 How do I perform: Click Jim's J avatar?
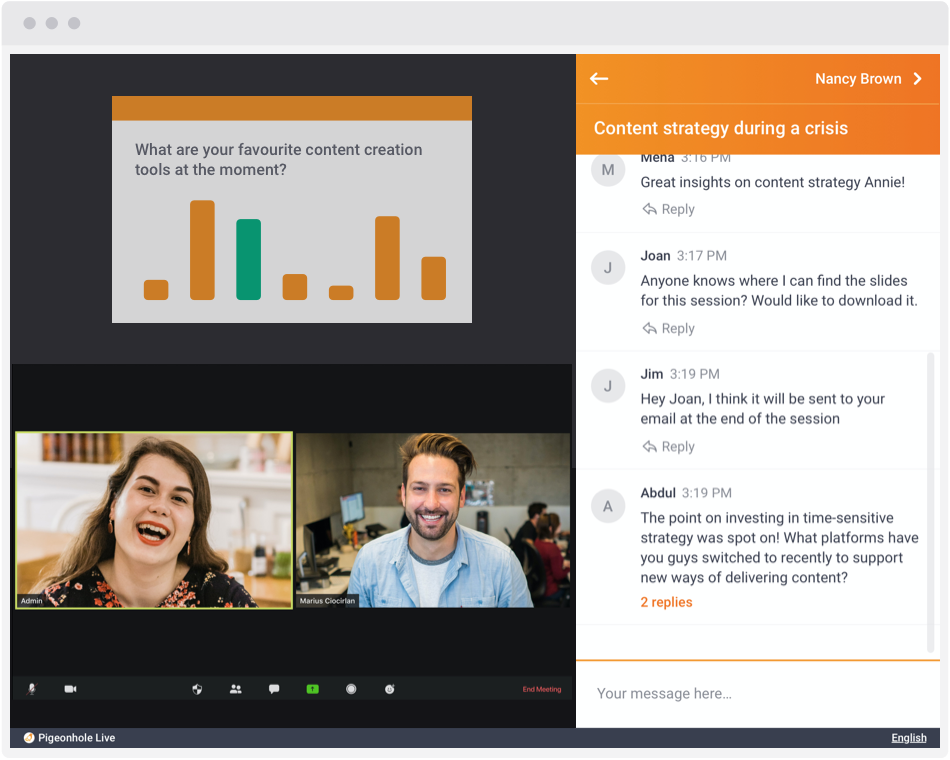(608, 386)
